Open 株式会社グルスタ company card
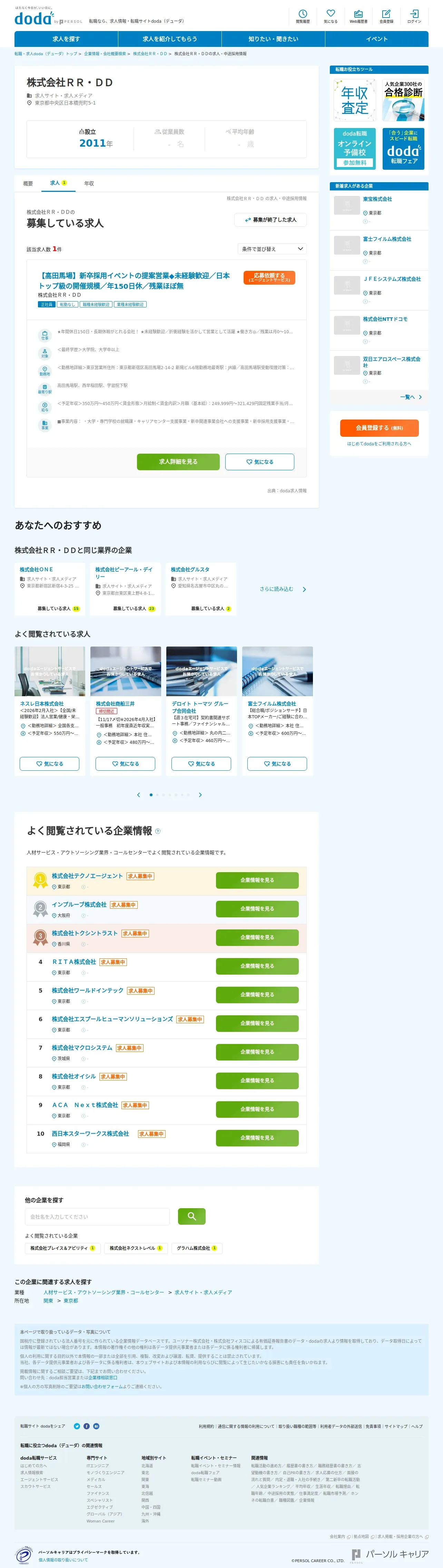443x1568 pixels. 201,589
